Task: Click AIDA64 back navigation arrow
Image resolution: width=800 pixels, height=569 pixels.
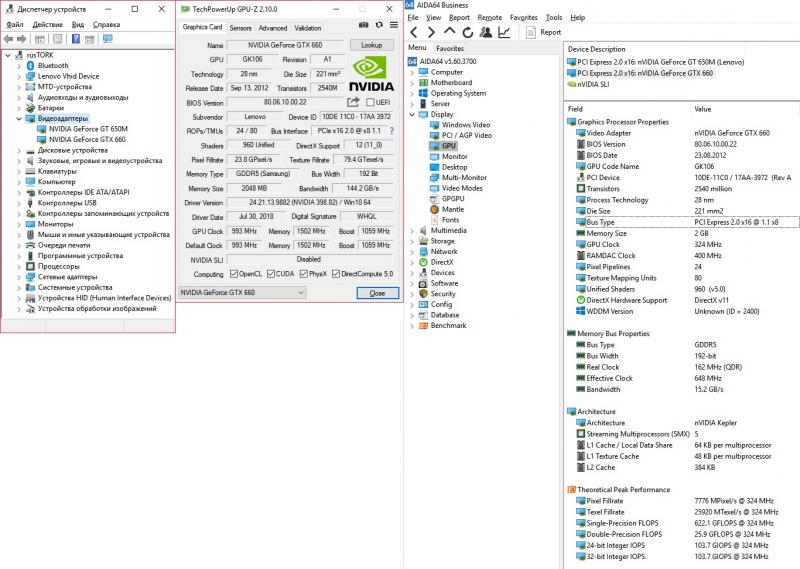Action: 414,32
